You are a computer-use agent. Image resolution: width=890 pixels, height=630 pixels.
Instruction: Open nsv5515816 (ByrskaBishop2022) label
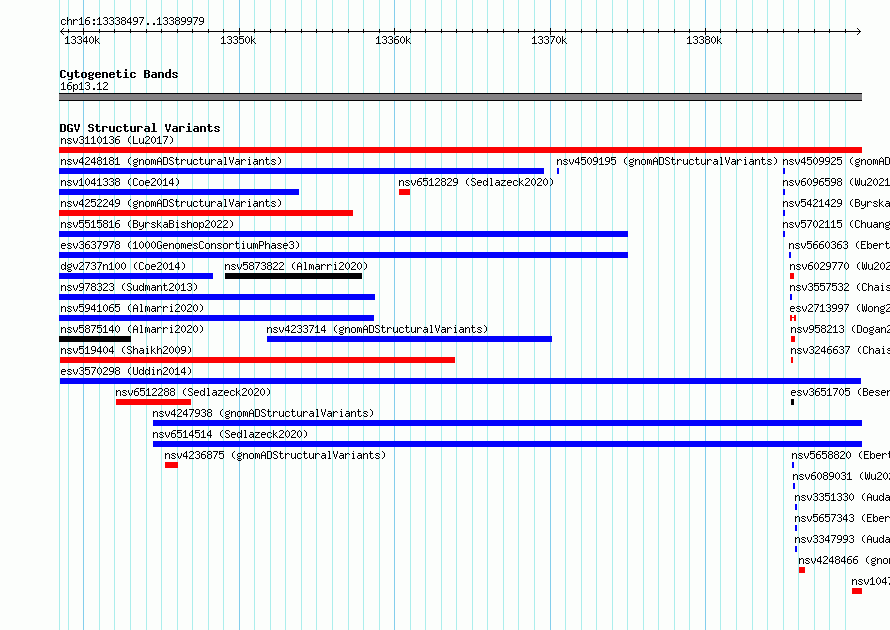pyautogui.click(x=147, y=224)
